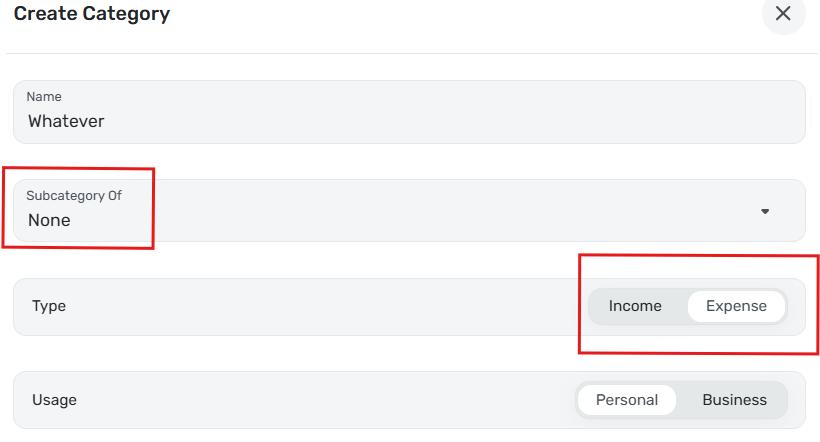Click the Type row label

click(49, 306)
